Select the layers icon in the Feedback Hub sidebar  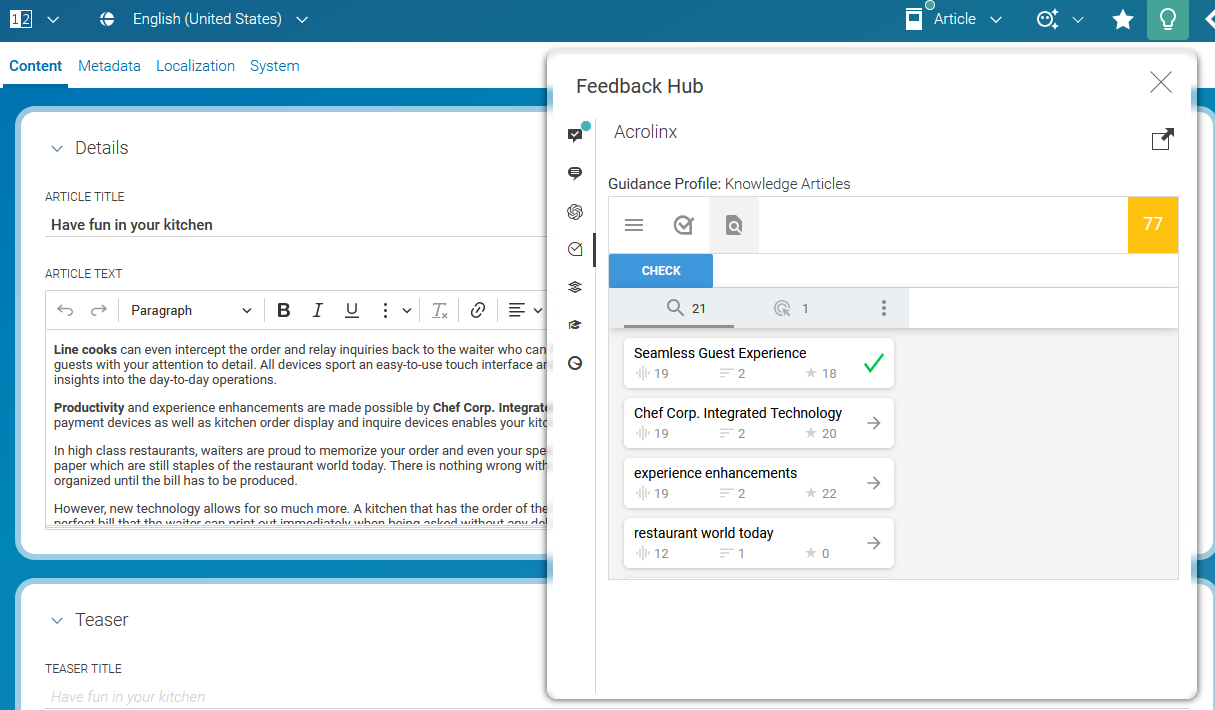575,287
